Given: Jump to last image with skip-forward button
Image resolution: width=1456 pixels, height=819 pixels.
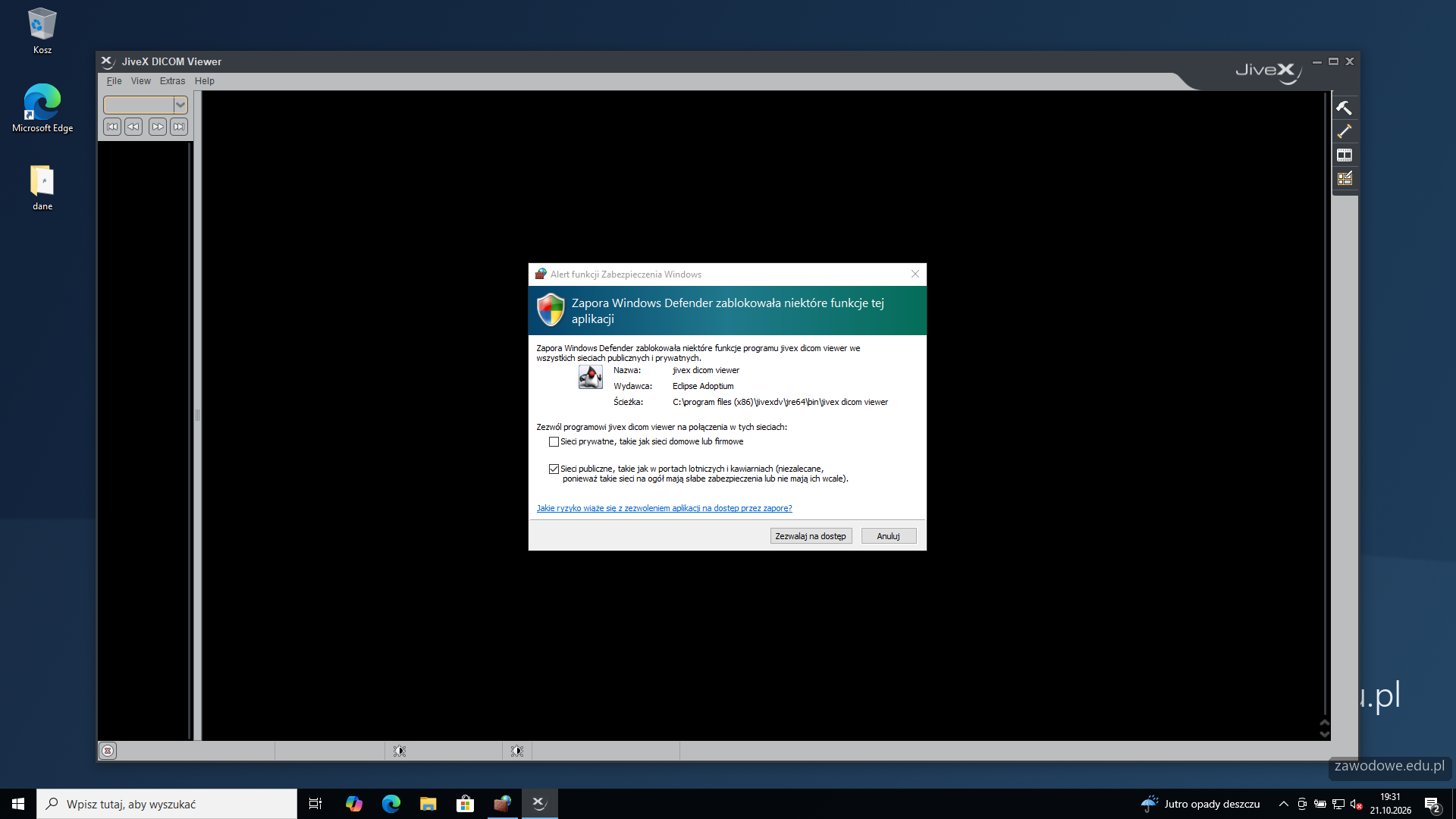Looking at the screenshot, I should click(179, 127).
